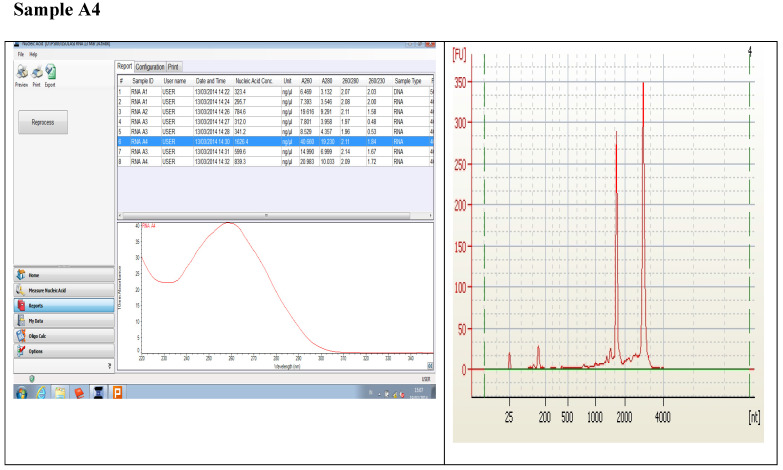This screenshot has width=783, height=470.
Task: Select the RNA A2 sample row
Action: (275, 112)
